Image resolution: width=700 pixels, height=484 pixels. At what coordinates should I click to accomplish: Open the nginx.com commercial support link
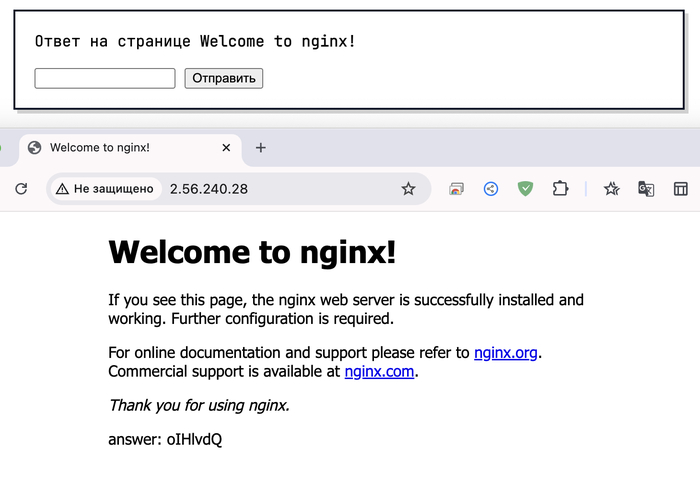click(379, 371)
